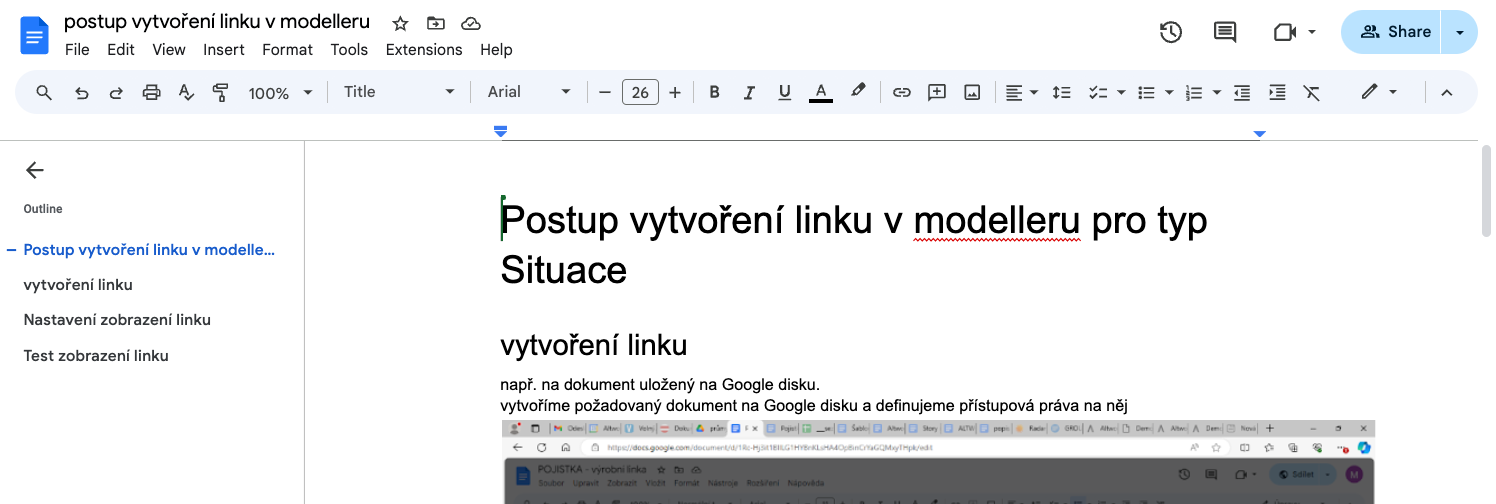1496x504 pixels.
Task: Open the Insert menu
Action: click(x=224, y=50)
